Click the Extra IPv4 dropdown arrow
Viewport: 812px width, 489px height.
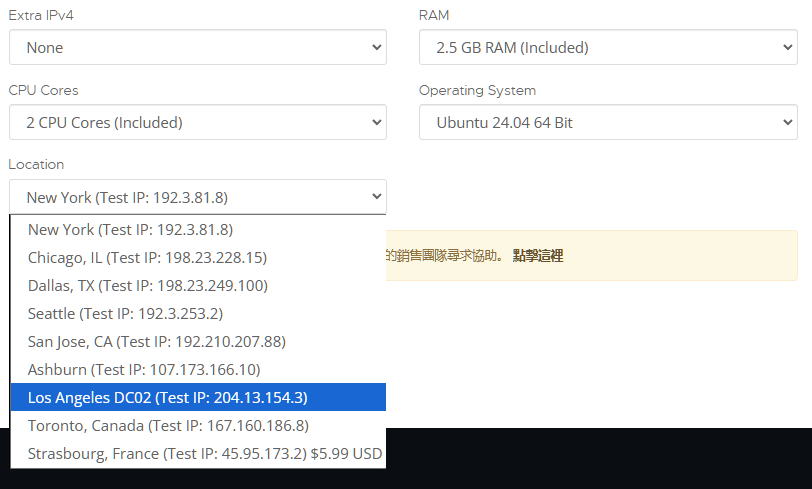coord(376,47)
